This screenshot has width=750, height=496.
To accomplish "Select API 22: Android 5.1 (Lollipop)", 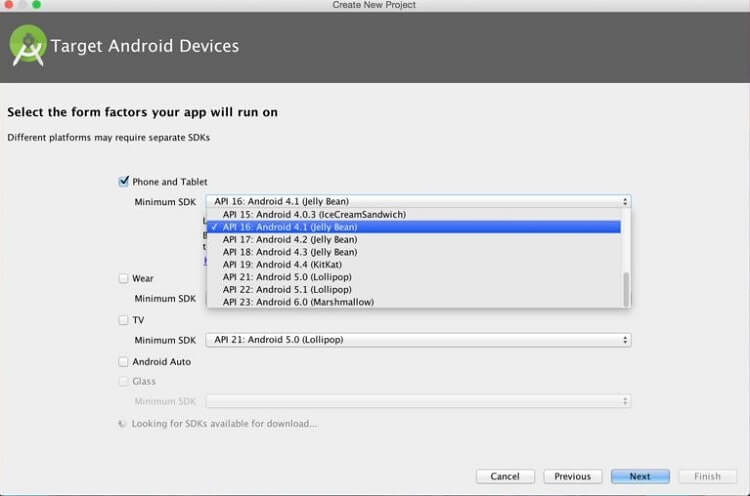I will point(414,289).
